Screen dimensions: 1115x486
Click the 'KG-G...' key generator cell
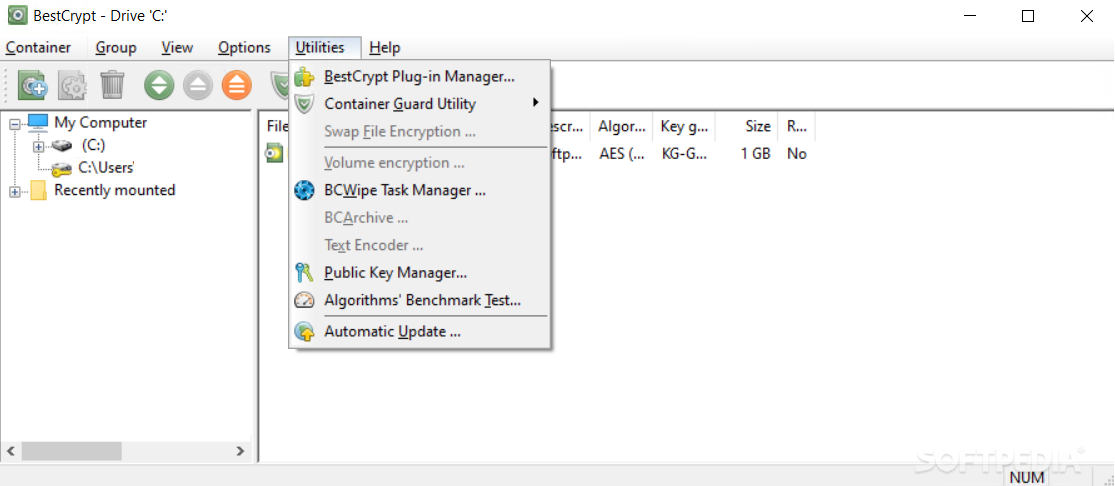[x=684, y=154]
